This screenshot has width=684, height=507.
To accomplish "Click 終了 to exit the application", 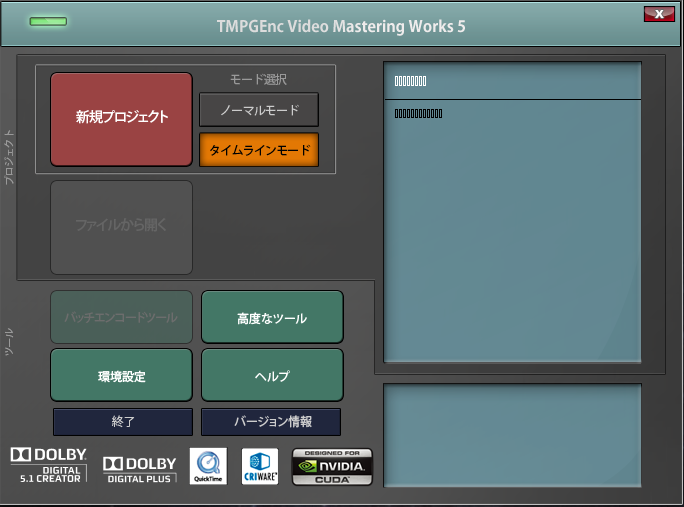I will click(123, 422).
